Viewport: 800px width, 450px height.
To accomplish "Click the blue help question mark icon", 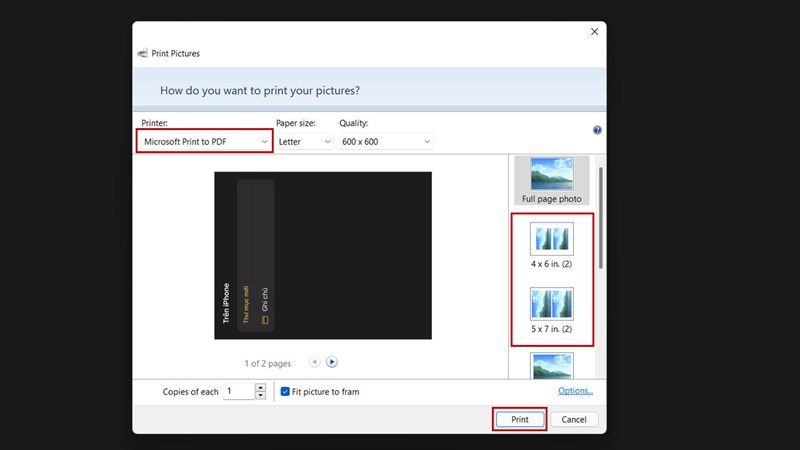I will 597,130.
